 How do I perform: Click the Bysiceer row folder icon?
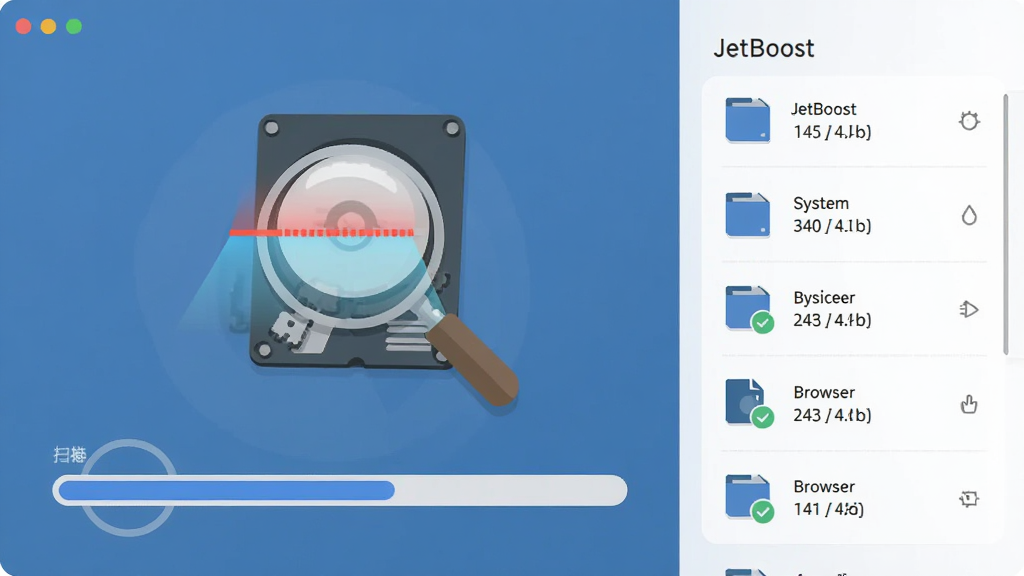tap(748, 308)
